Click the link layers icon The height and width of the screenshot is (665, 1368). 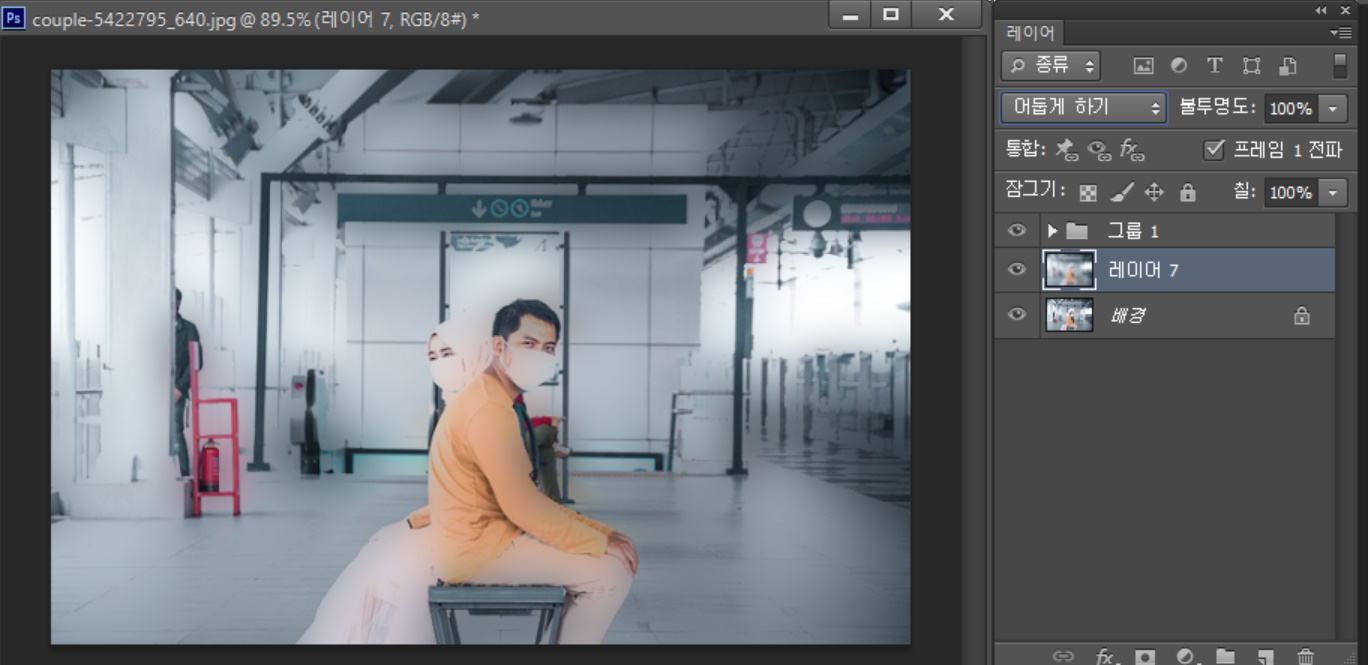[x=1064, y=656]
